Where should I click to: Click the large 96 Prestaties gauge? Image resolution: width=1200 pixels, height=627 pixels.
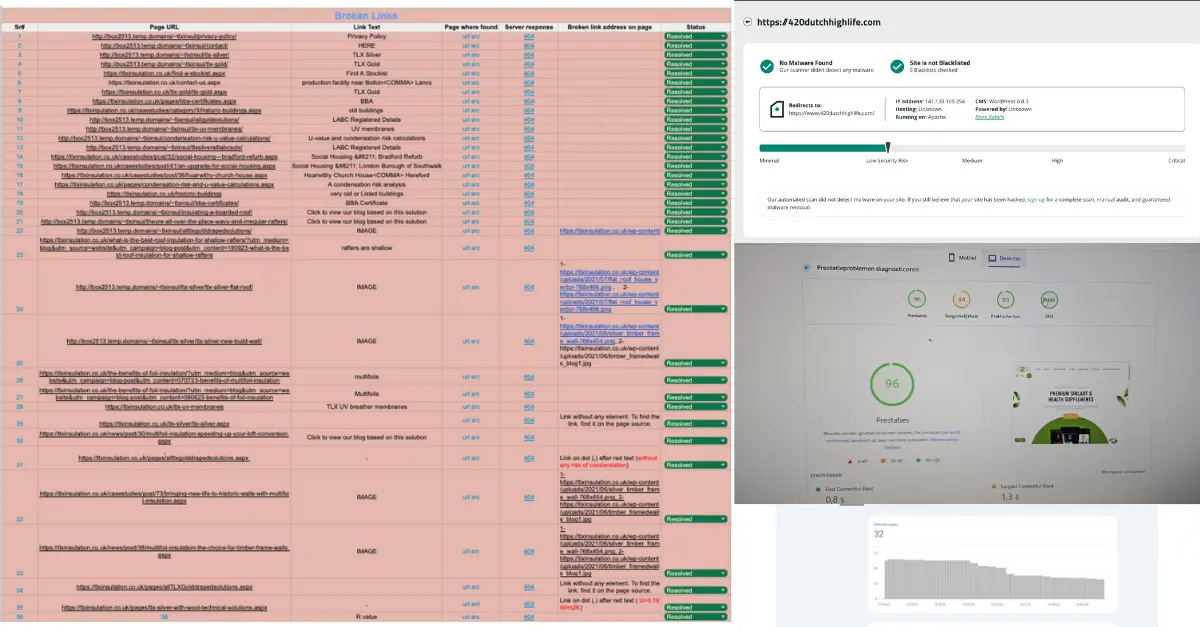pyautogui.click(x=892, y=386)
